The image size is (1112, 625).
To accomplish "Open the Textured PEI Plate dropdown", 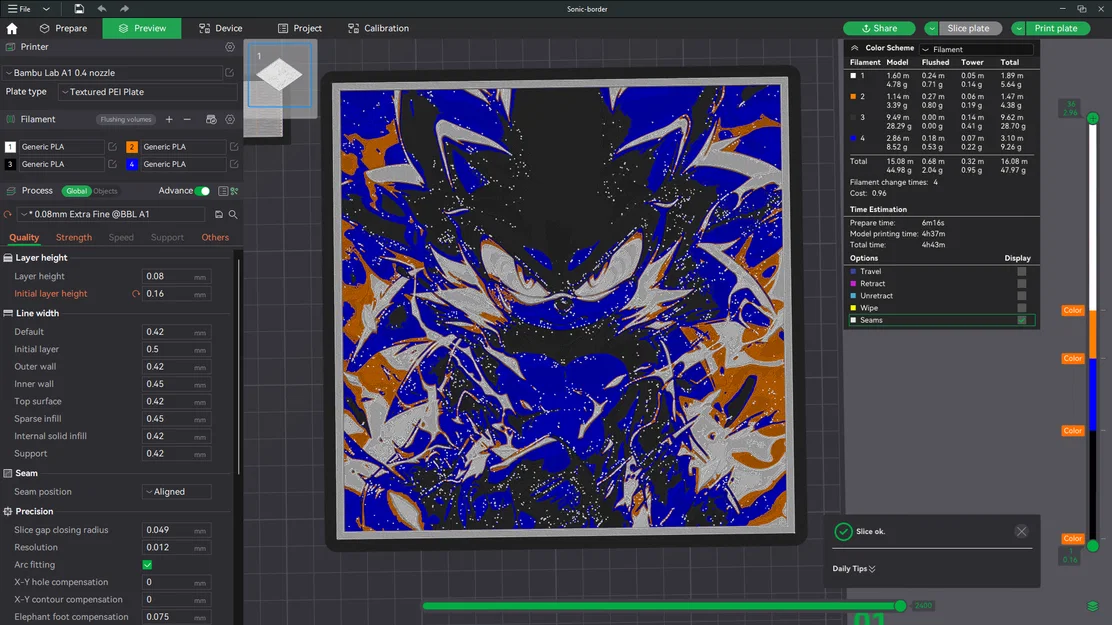I will point(148,91).
